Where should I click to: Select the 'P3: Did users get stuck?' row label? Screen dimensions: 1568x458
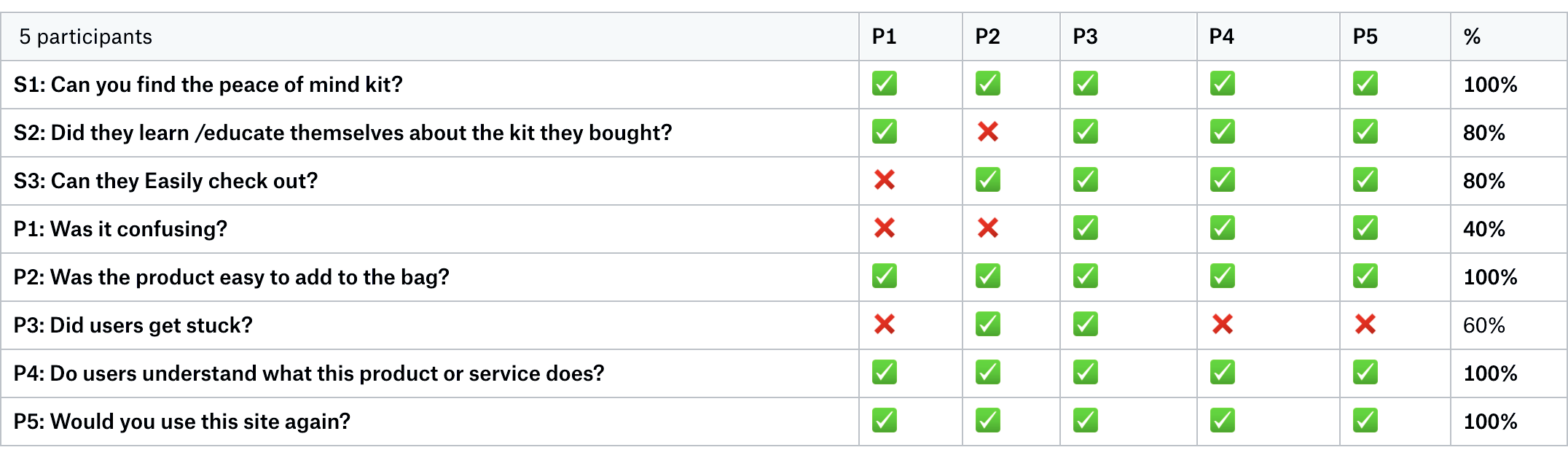coord(133,325)
